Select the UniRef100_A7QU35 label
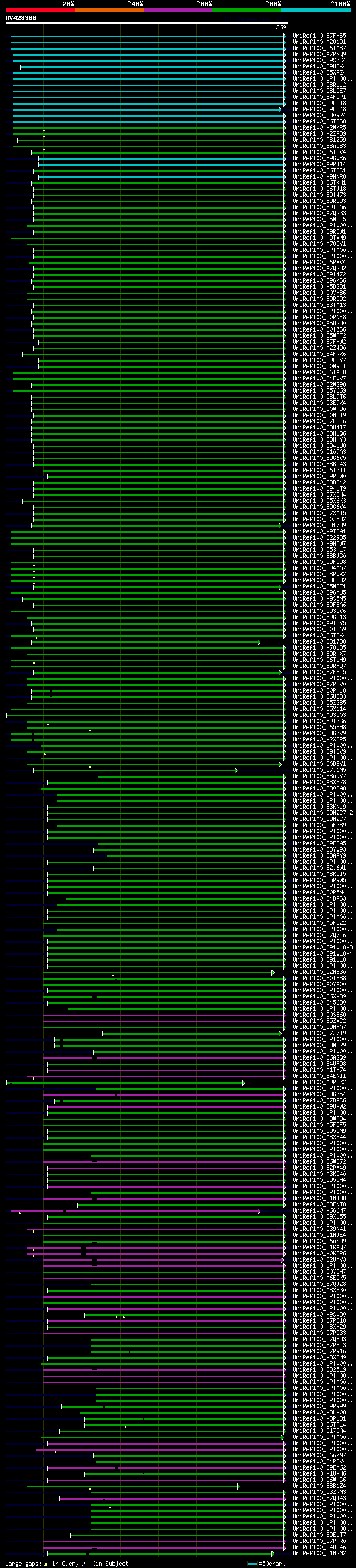This screenshot has width=356, height=1568. pos(319,647)
